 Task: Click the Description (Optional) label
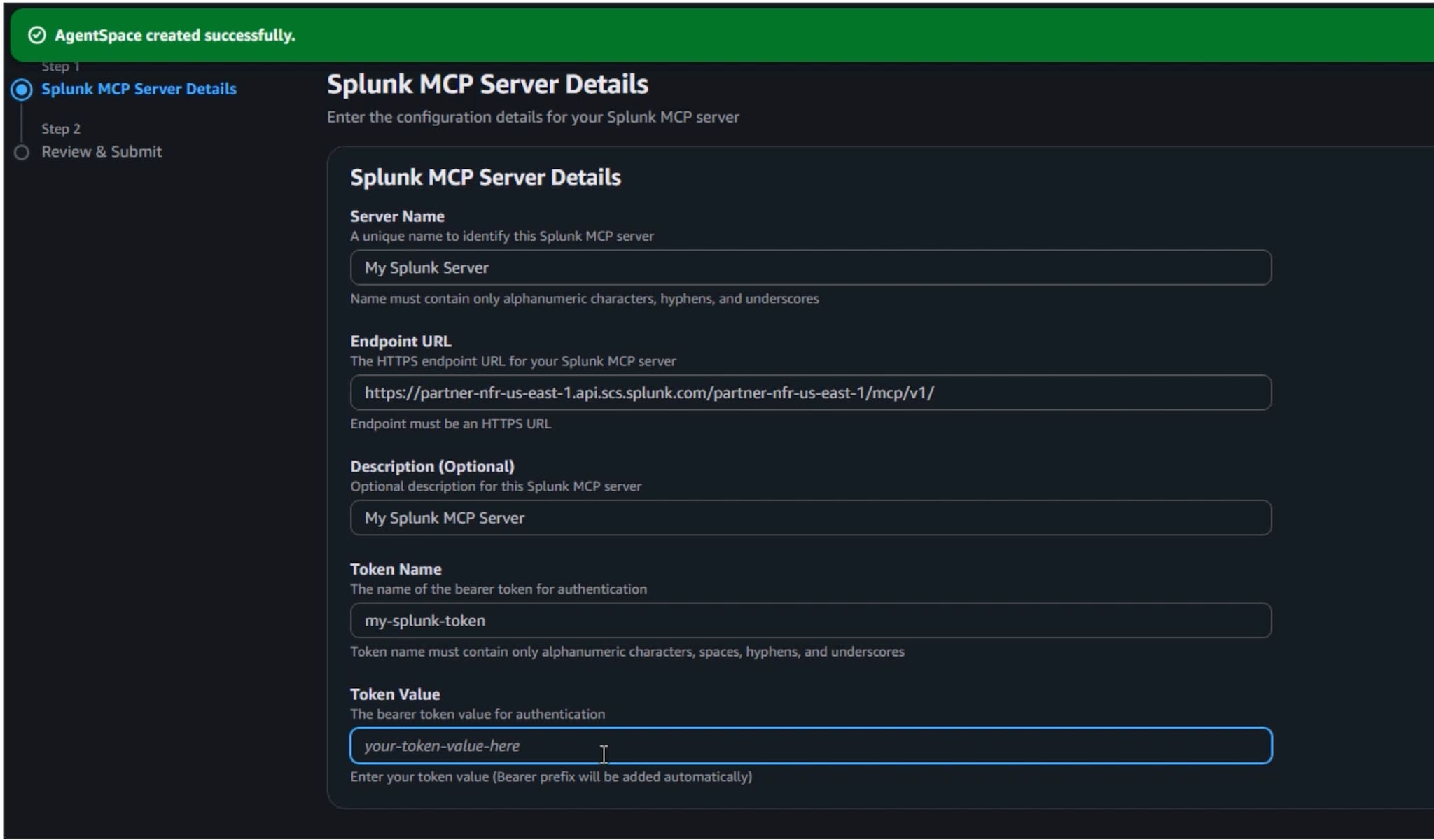click(432, 466)
